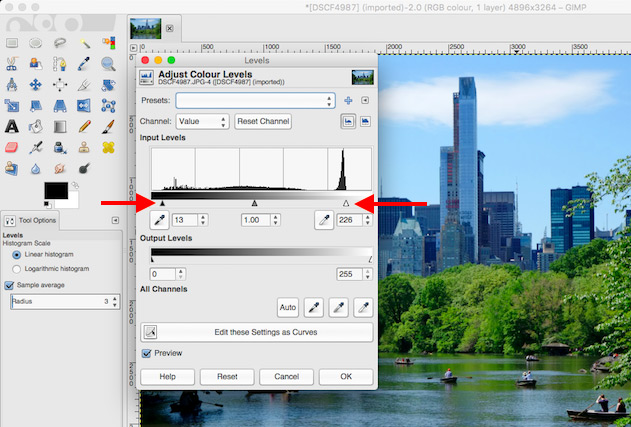Open the Channel dropdown set to Value
The height and width of the screenshot is (427, 631).
pos(202,121)
